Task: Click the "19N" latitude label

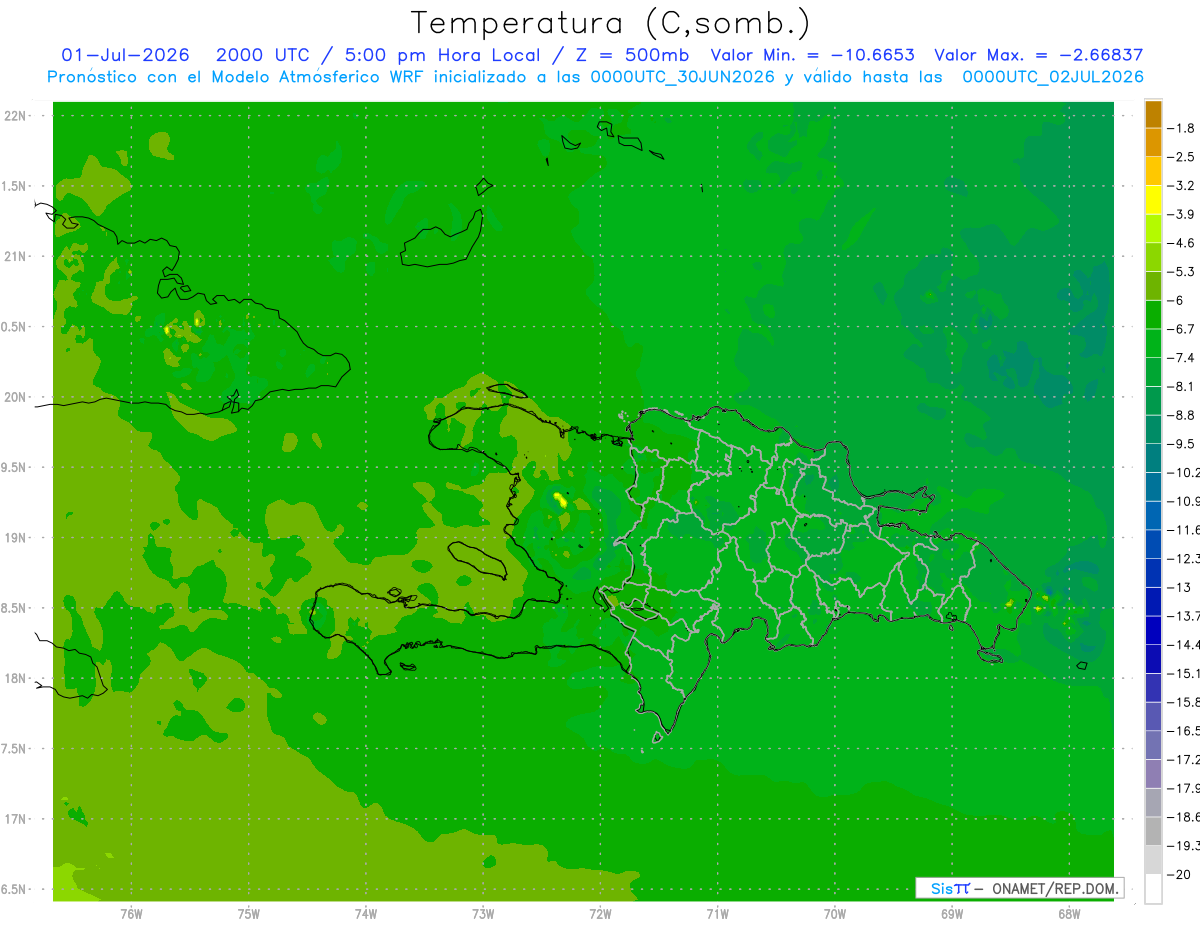Action: (15, 538)
